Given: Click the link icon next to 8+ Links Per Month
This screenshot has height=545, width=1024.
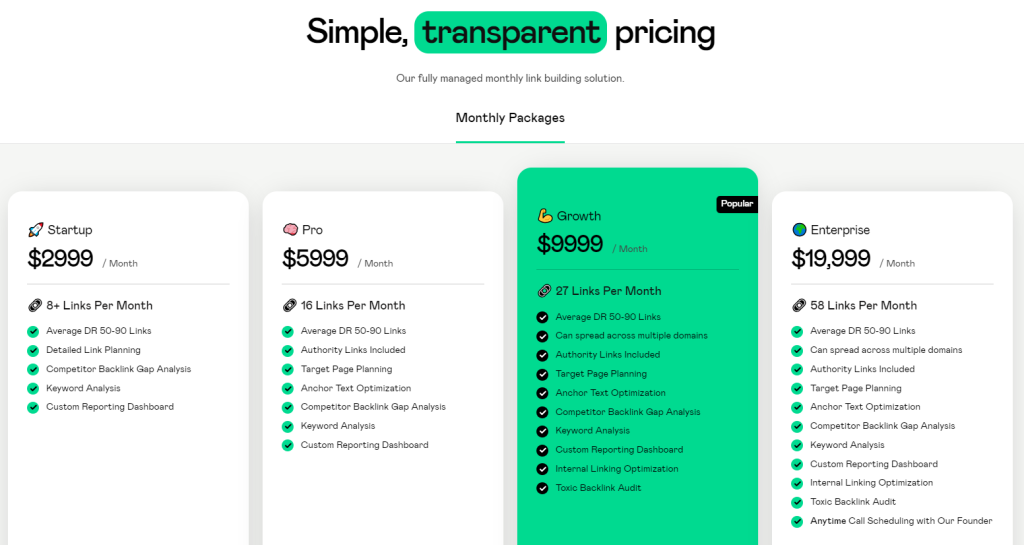Looking at the screenshot, I should (35, 305).
